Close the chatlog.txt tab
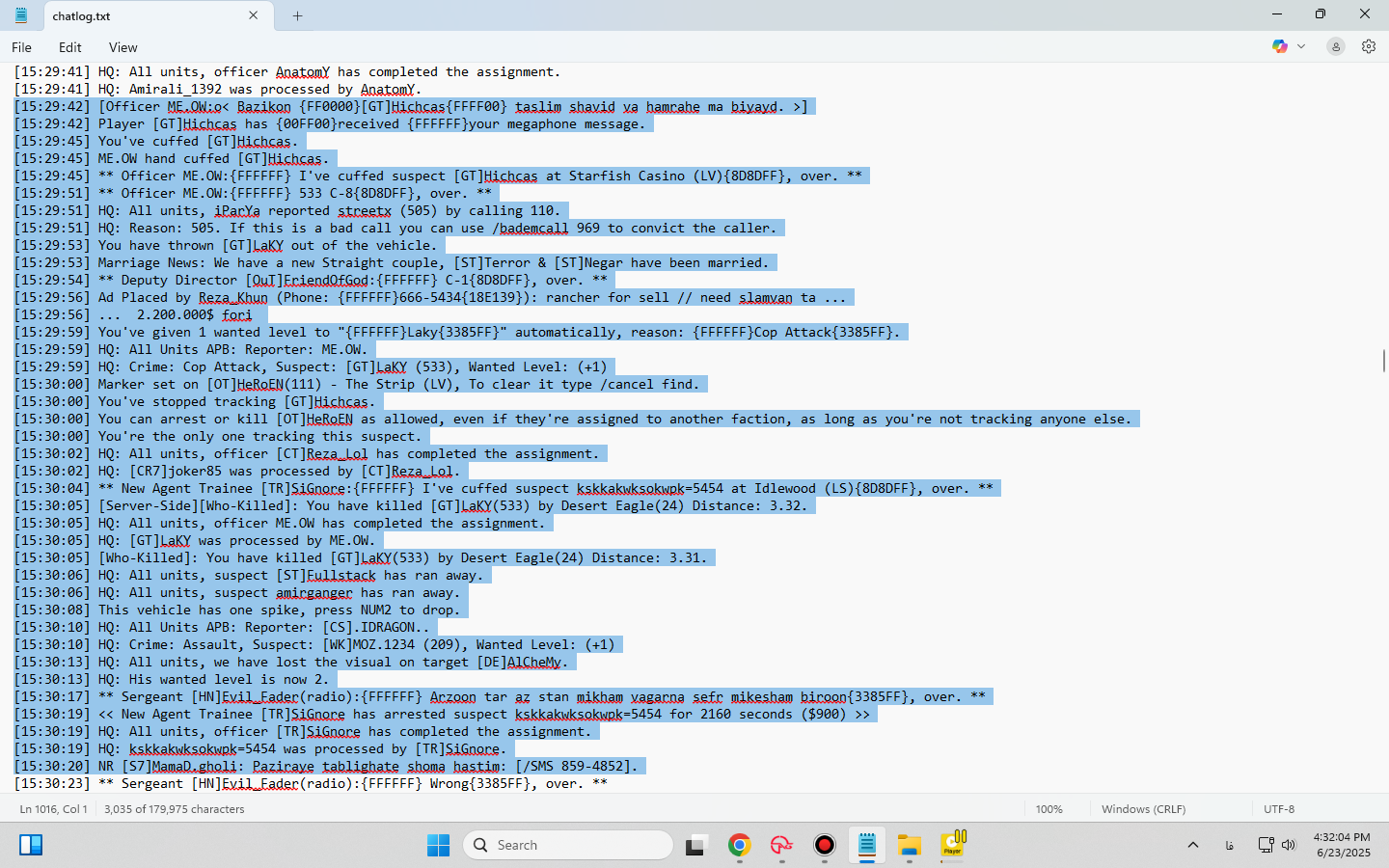The image size is (1389, 868). coord(254,15)
